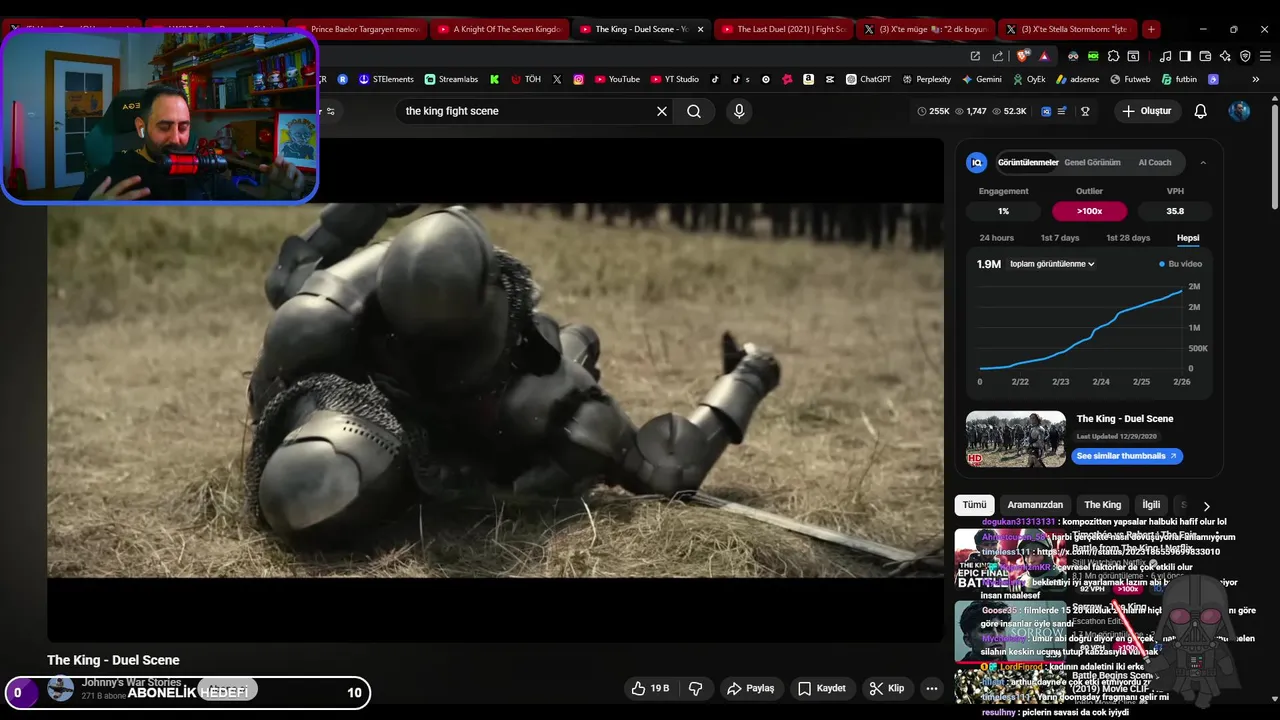
Task: Clear the search box with X
Action: (661, 111)
